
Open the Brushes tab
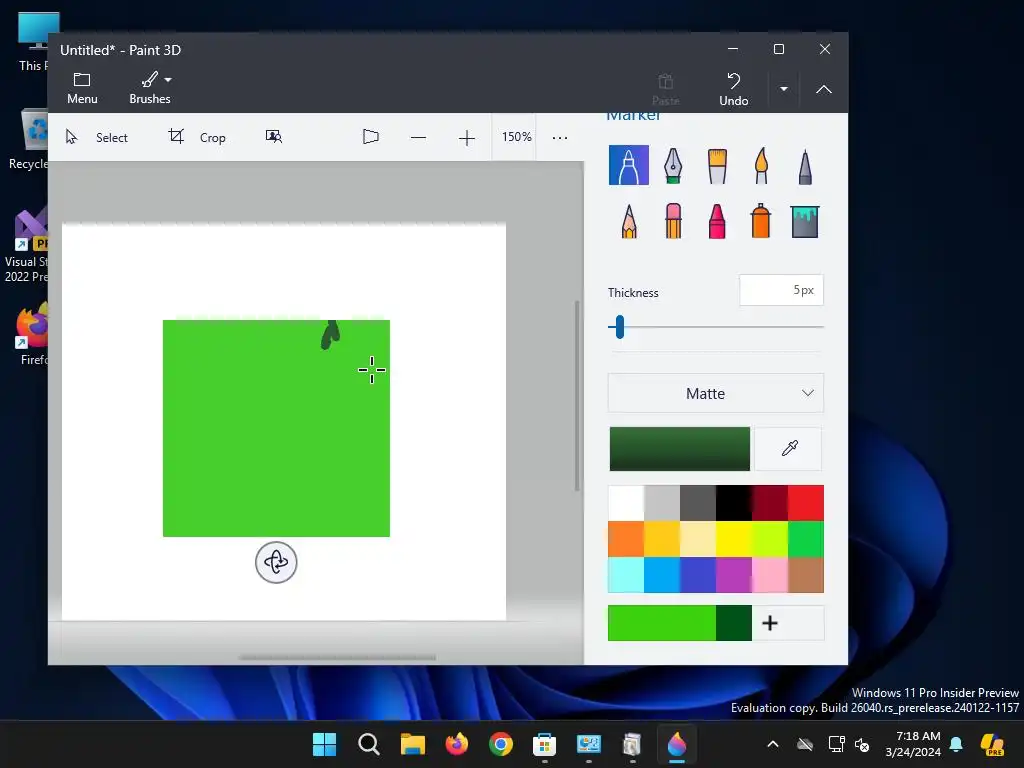(149, 88)
